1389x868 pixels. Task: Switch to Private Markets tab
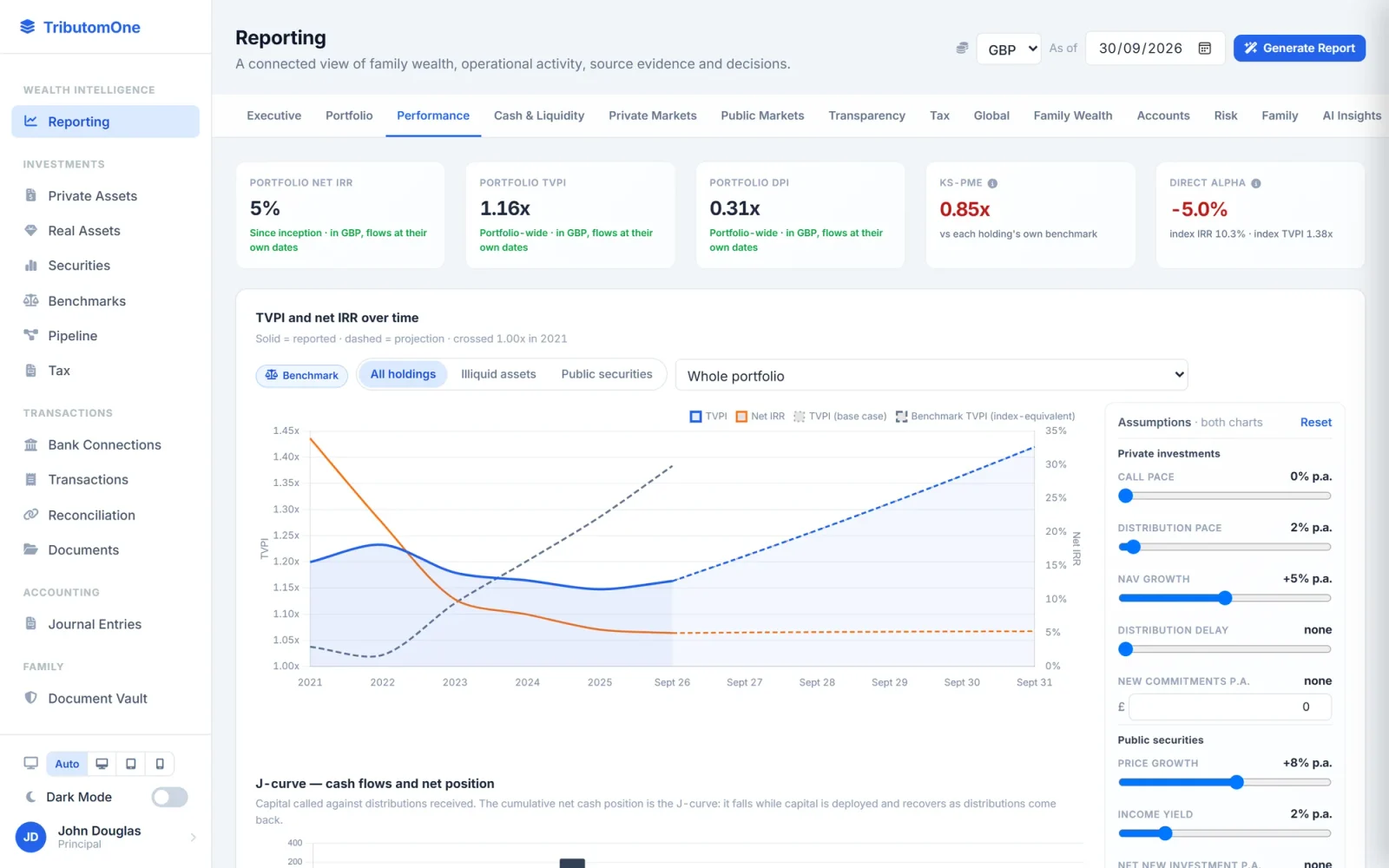pyautogui.click(x=653, y=115)
